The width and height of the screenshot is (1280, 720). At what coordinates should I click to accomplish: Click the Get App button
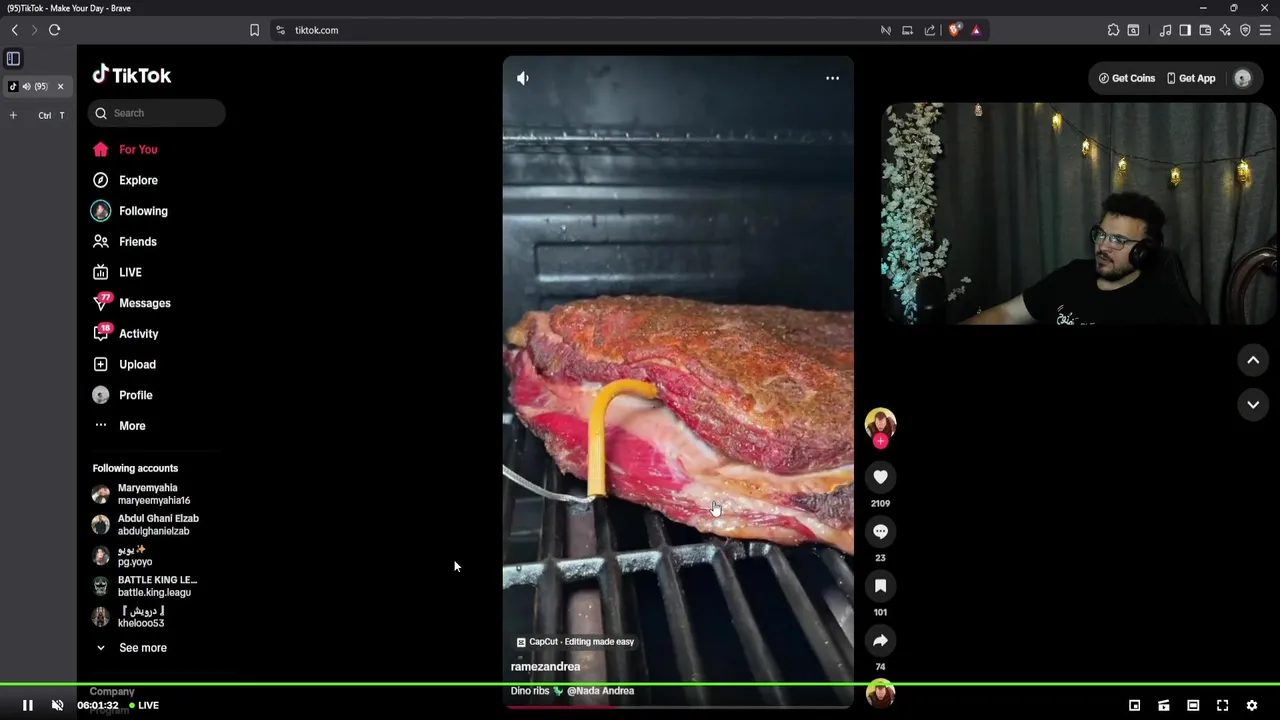click(x=1191, y=78)
